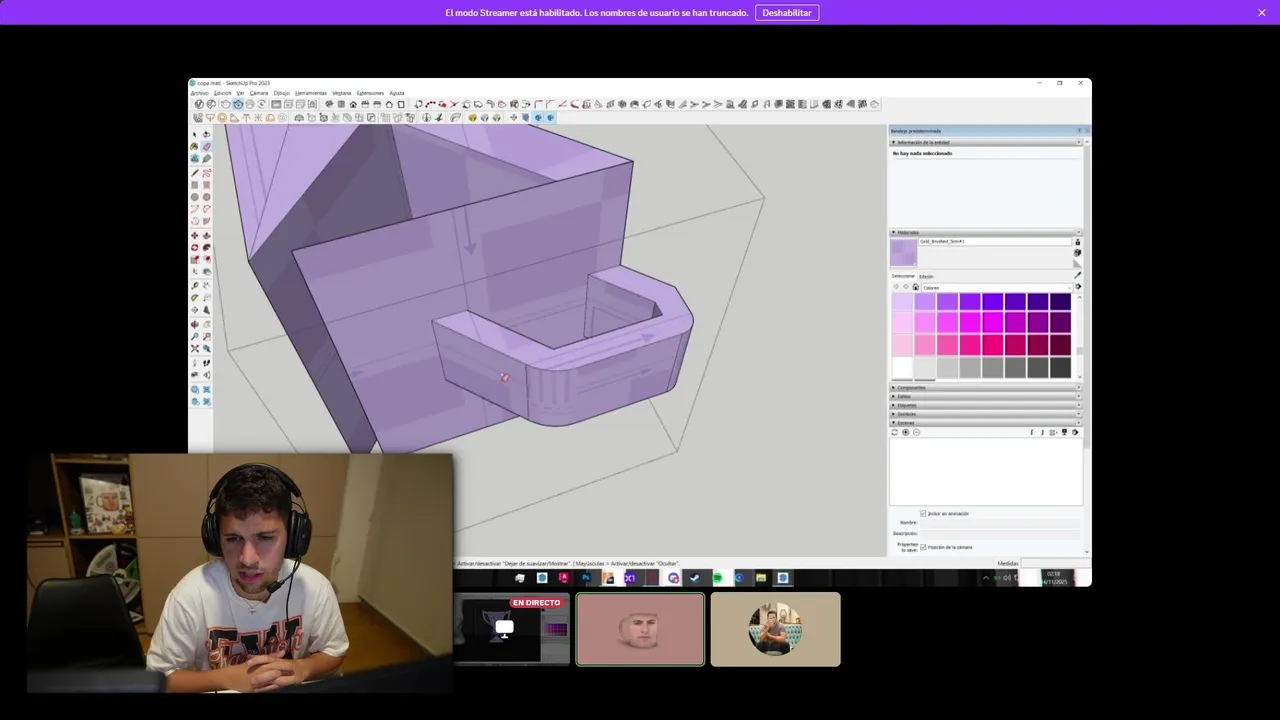Pick the lightest lavender swatch

[902, 301]
